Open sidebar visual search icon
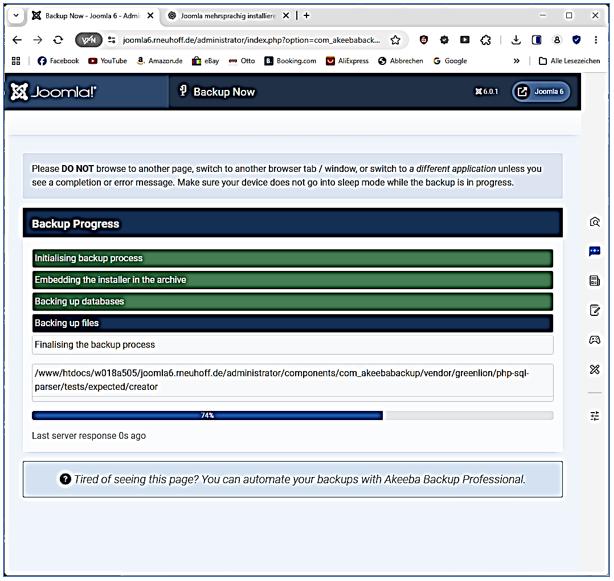Screen dimensions: 614x581 (595, 222)
